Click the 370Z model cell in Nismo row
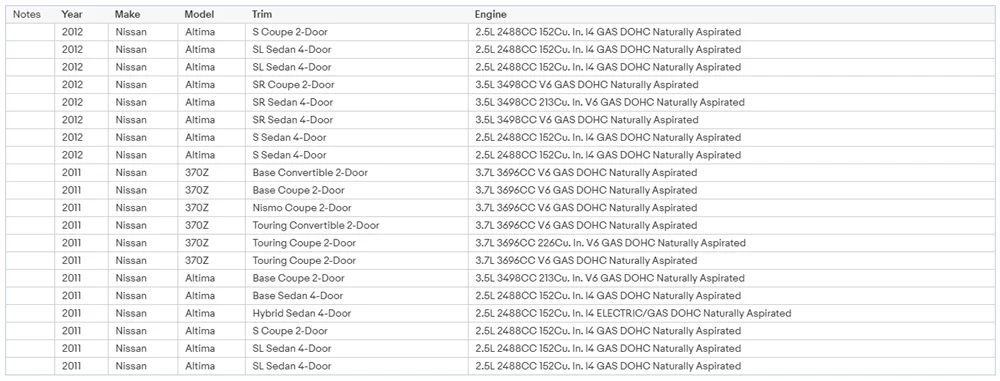 tap(211, 208)
